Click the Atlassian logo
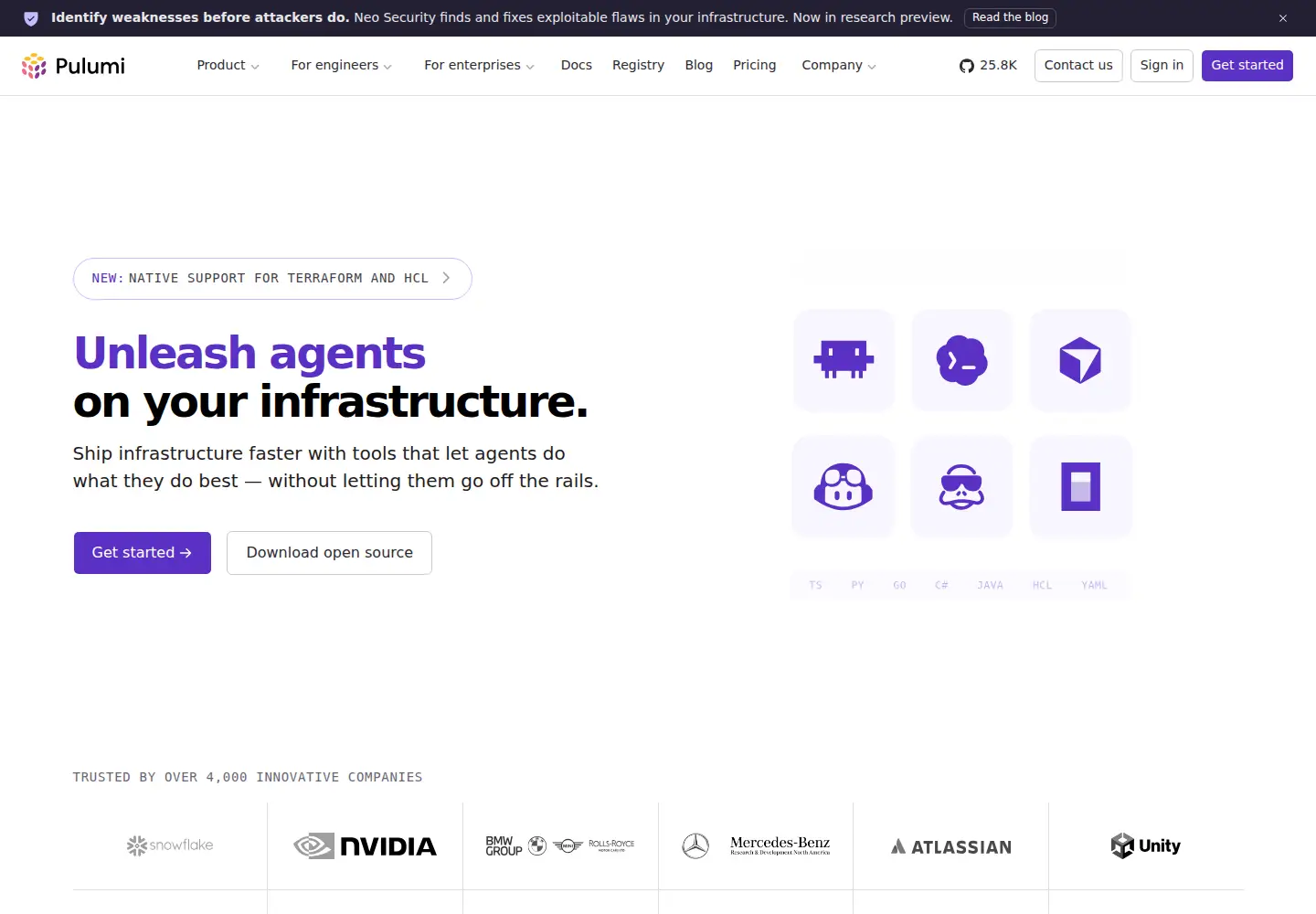 click(x=951, y=846)
